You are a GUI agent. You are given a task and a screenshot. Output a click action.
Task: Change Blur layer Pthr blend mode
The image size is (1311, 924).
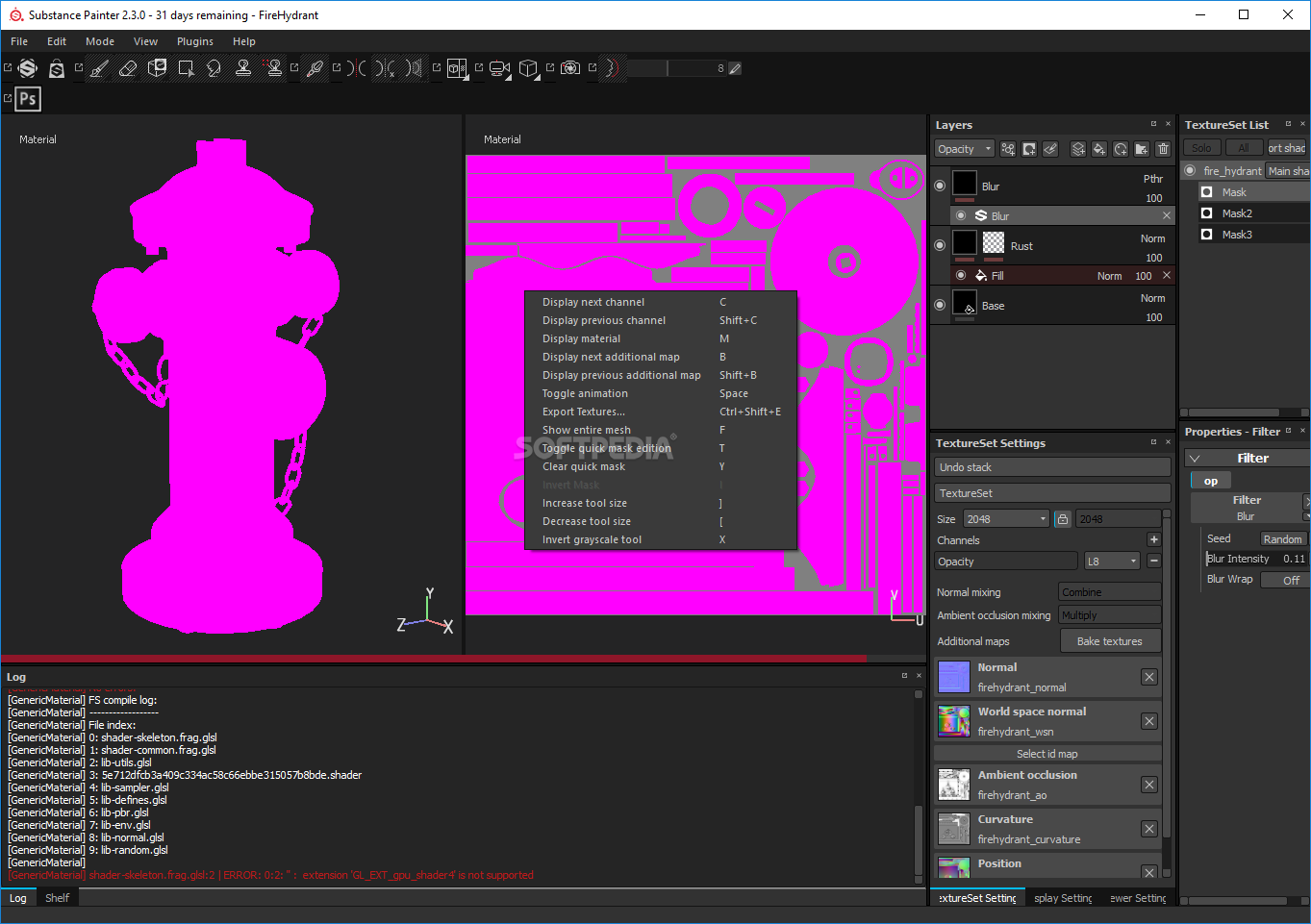click(x=1153, y=179)
